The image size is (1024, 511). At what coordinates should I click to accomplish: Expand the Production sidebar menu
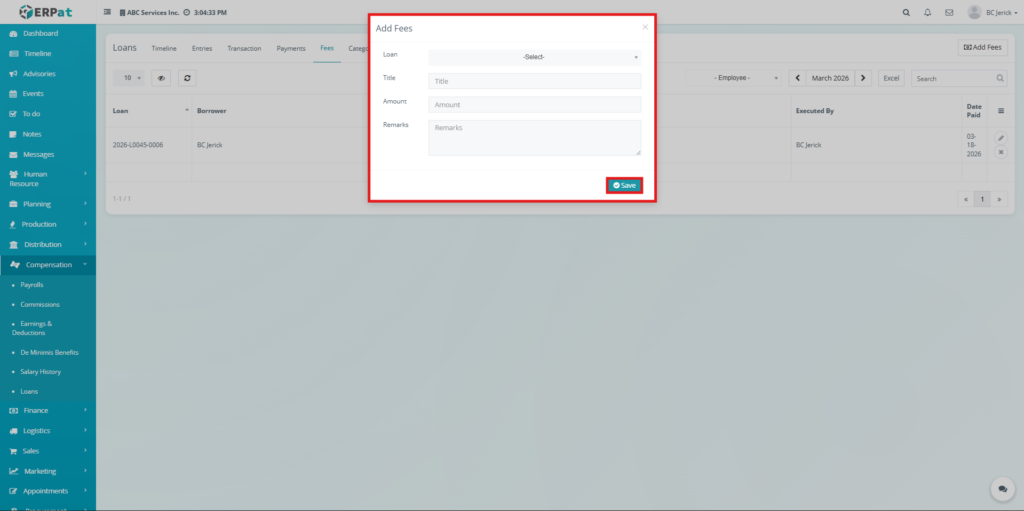pyautogui.click(x=48, y=224)
